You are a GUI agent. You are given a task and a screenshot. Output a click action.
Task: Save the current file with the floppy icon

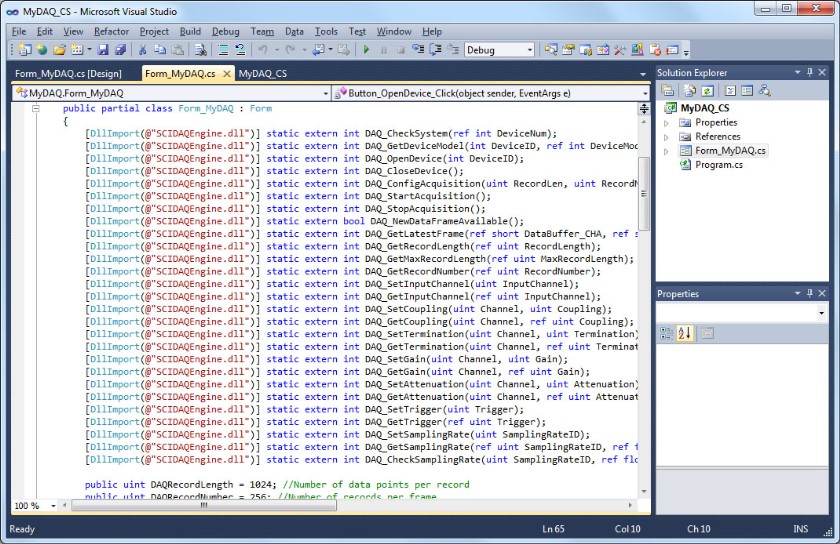pos(103,50)
